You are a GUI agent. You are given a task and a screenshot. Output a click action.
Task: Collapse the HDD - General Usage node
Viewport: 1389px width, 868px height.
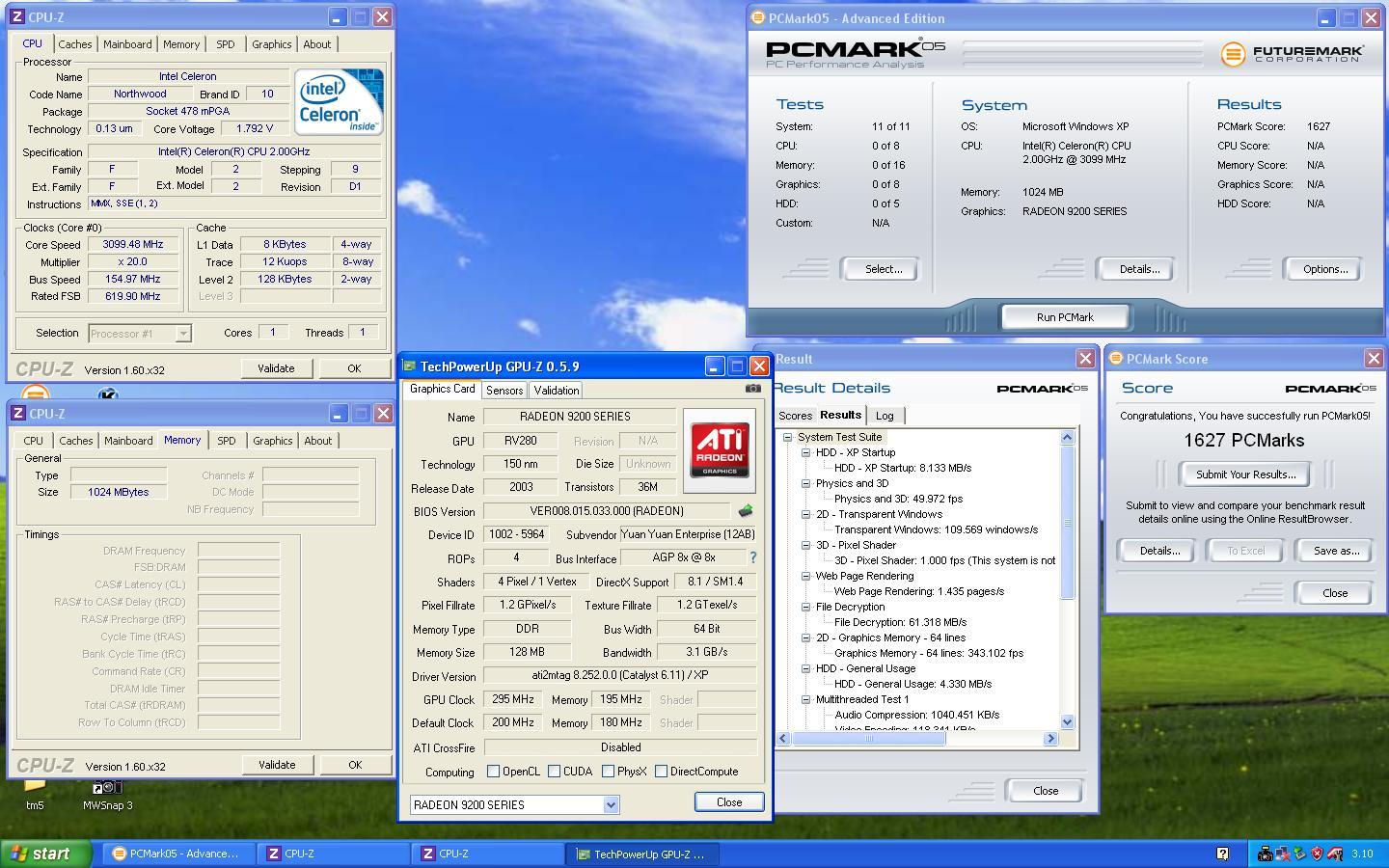pyautogui.click(x=805, y=668)
